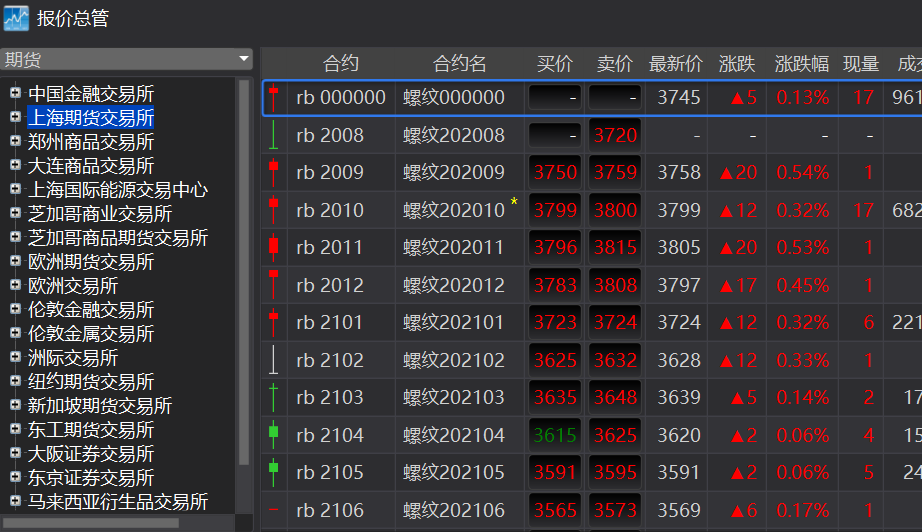Click green candlestick icon for rb 2105

tap(273, 473)
